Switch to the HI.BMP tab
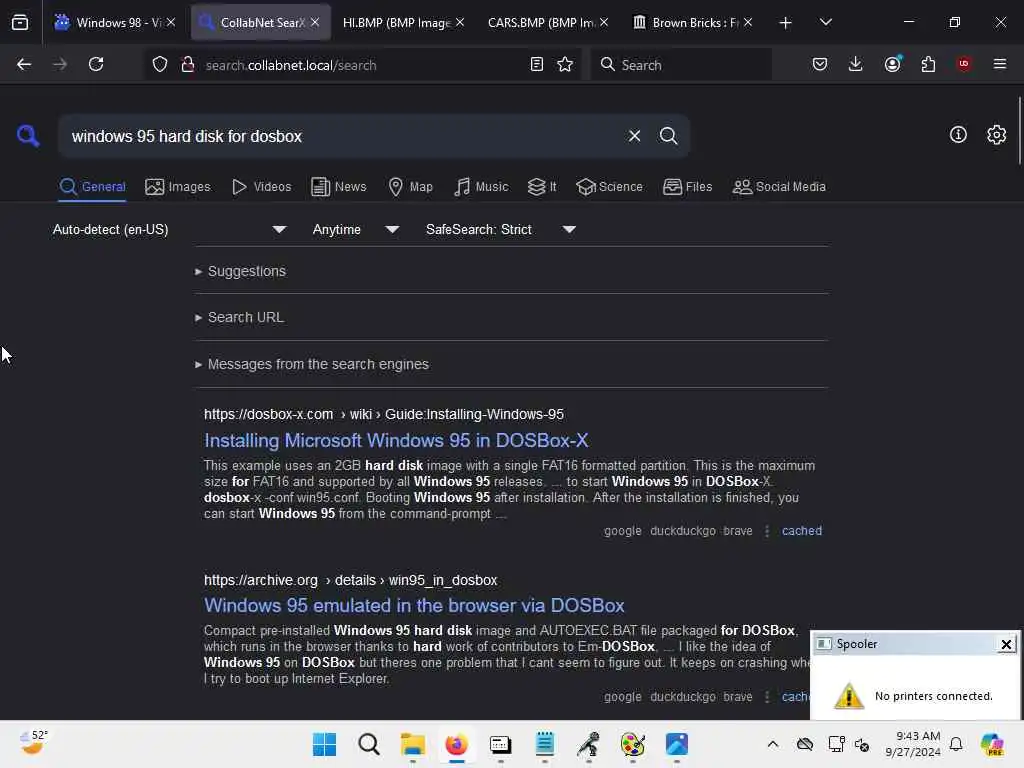The height and width of the screenshot is (768, 1024). click(x=396, y=22)
